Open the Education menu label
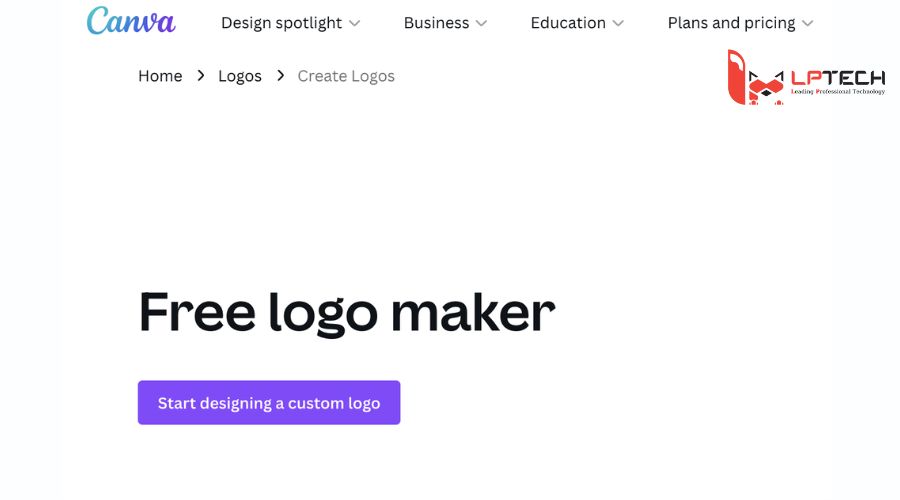This screenshot has height=500, width=900. coord(568,23)
